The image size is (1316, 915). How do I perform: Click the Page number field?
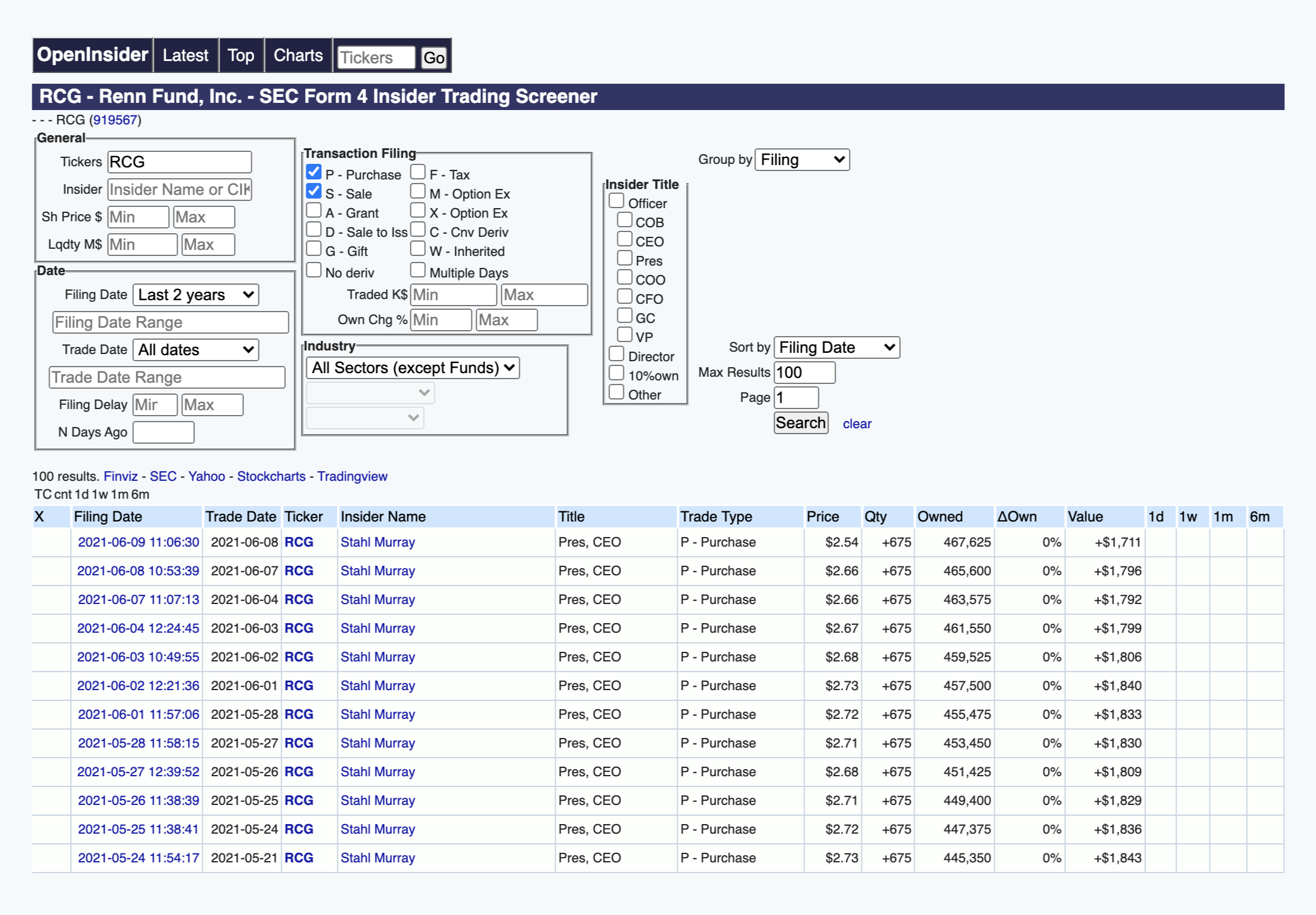click(x=796, y=398)
